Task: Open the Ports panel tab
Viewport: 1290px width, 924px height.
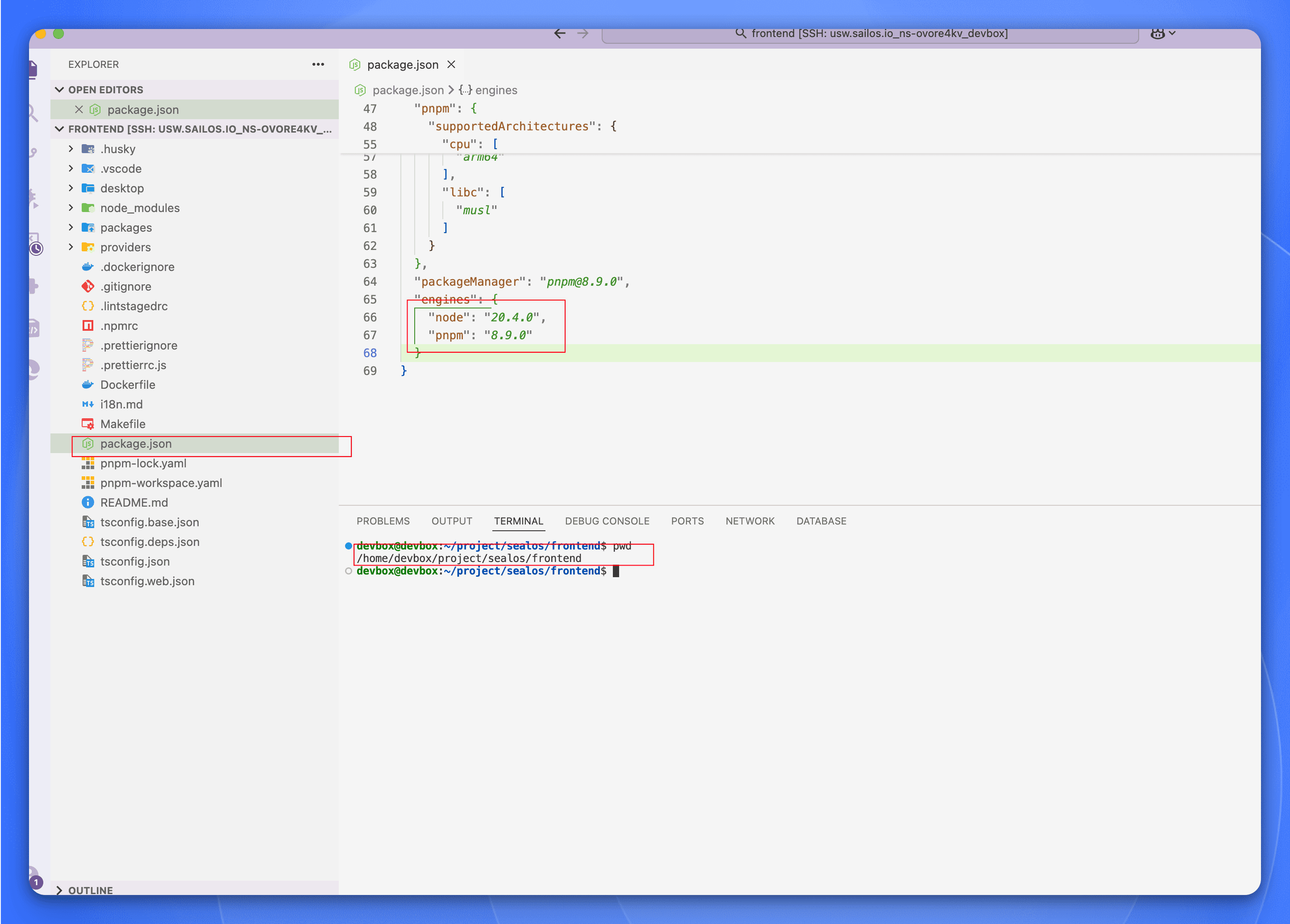Action: point(687,520)
